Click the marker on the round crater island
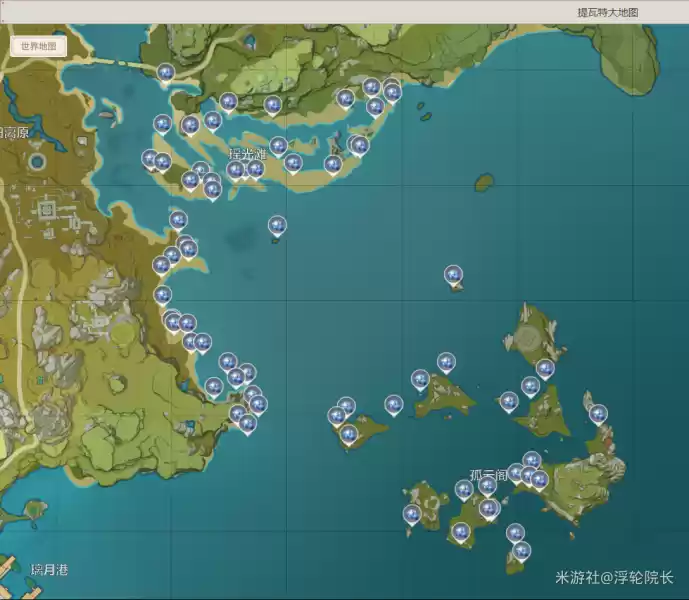 tap(545, 368)
